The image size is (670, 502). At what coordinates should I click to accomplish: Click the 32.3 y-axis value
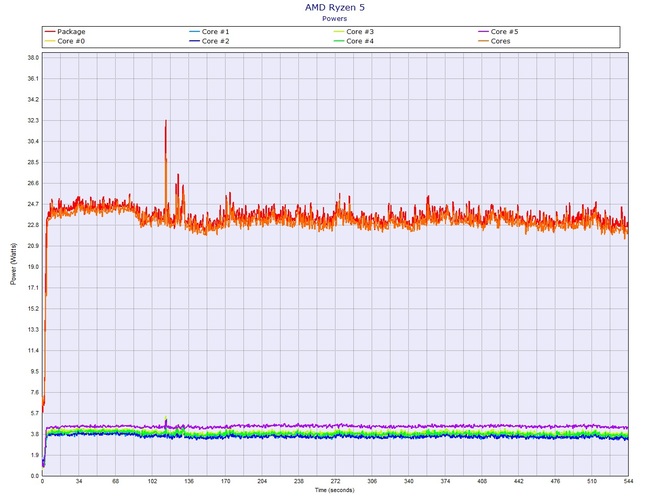click(33, 120)
